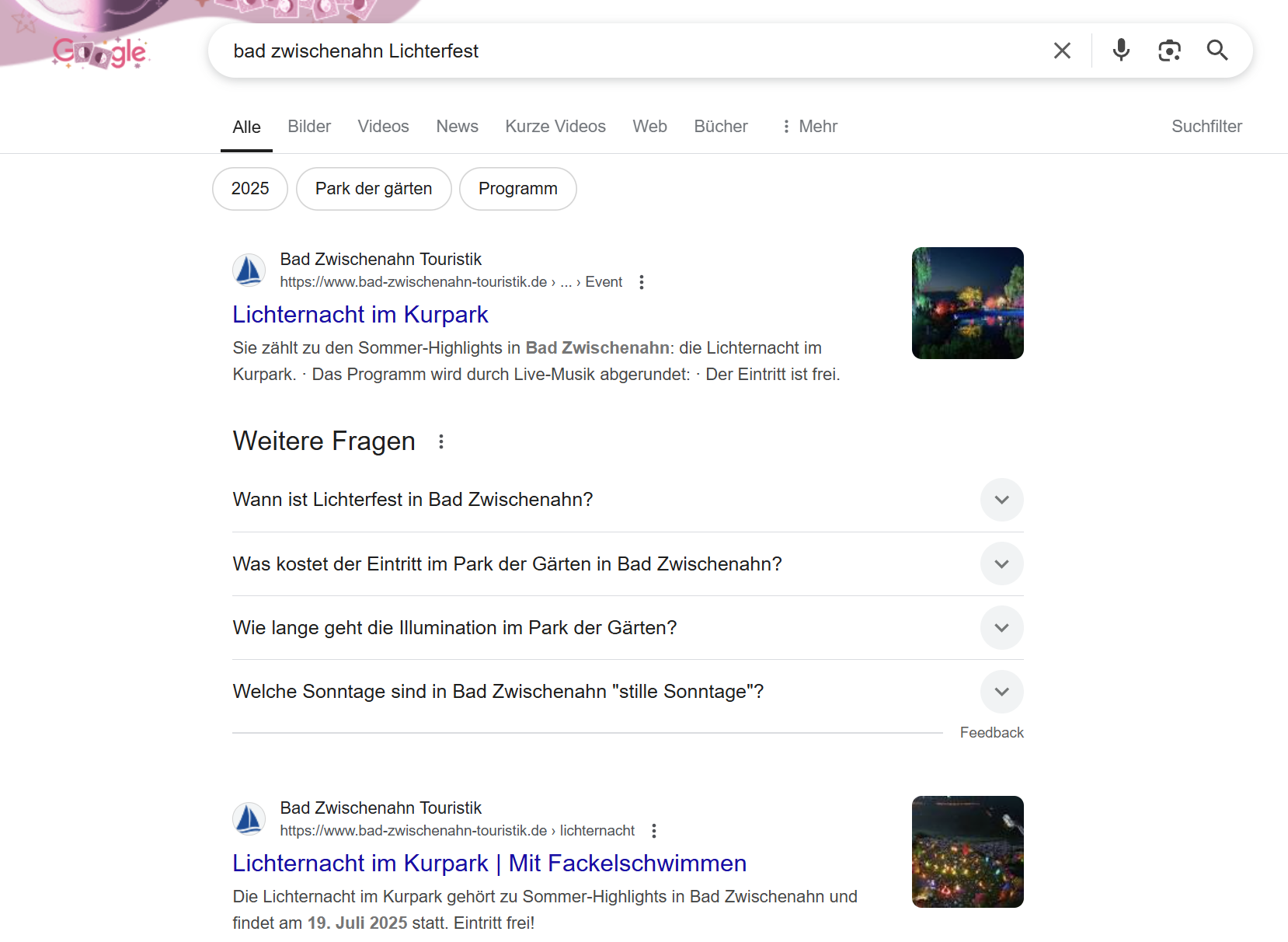
Task: Open the Kurze Videos tab
Action: [x=555, y=127]
